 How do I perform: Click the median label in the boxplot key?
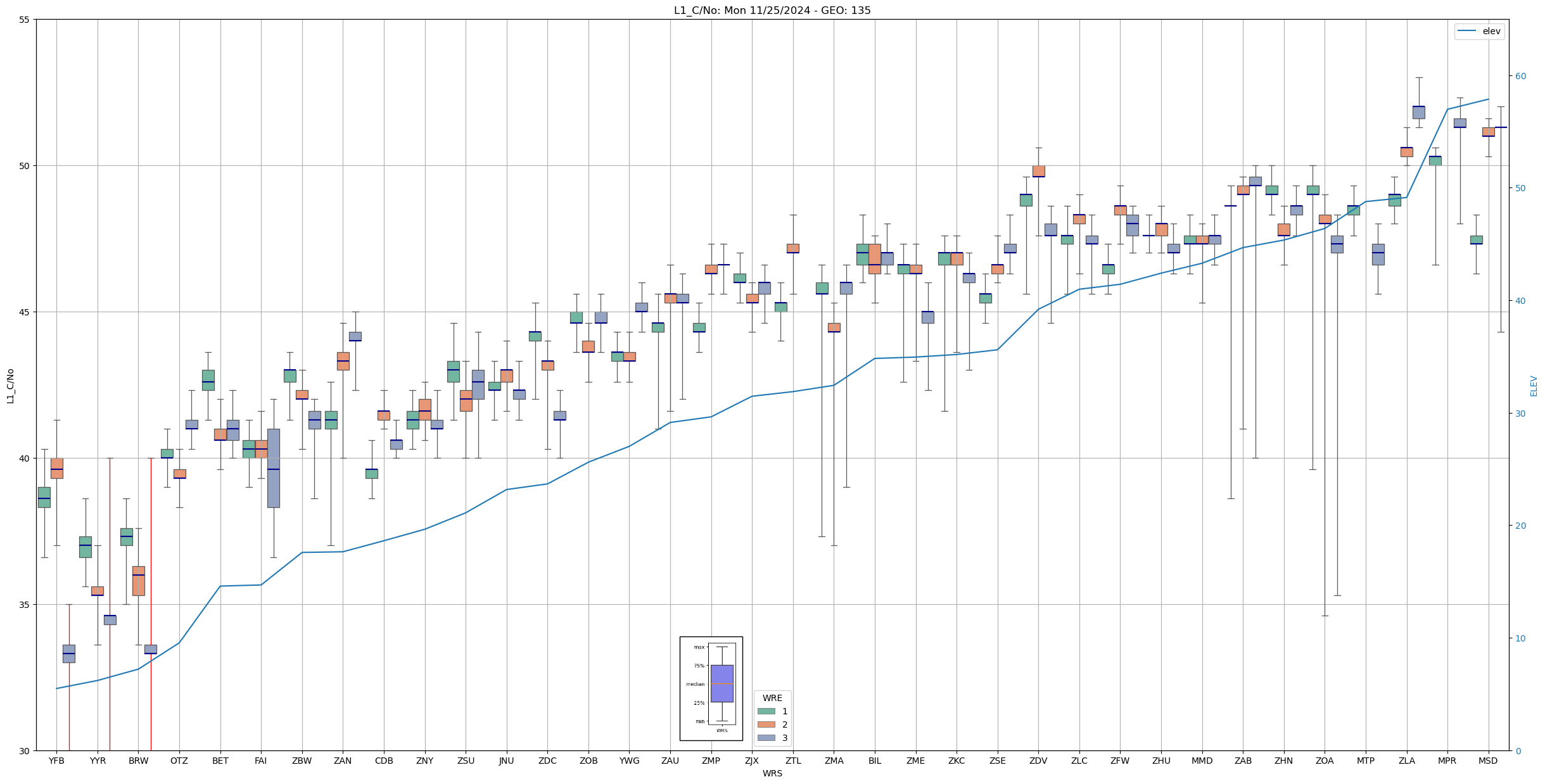pos(695,684)
